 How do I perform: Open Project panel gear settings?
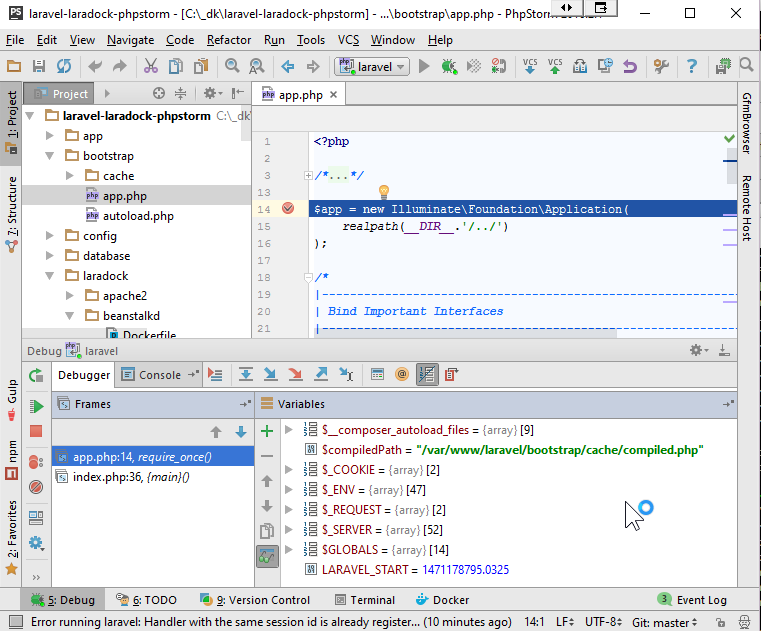(212, 93)
